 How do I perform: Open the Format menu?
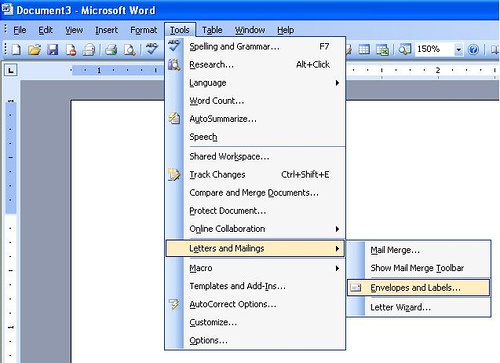click(143, 30)
